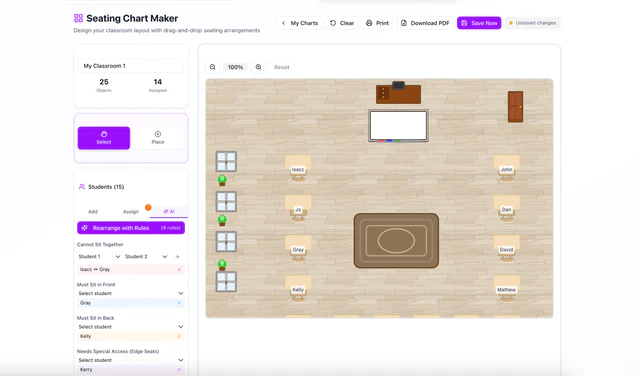The image size is (640, 376).
Task: Select Isacc's desk
Action: [298, 168]
